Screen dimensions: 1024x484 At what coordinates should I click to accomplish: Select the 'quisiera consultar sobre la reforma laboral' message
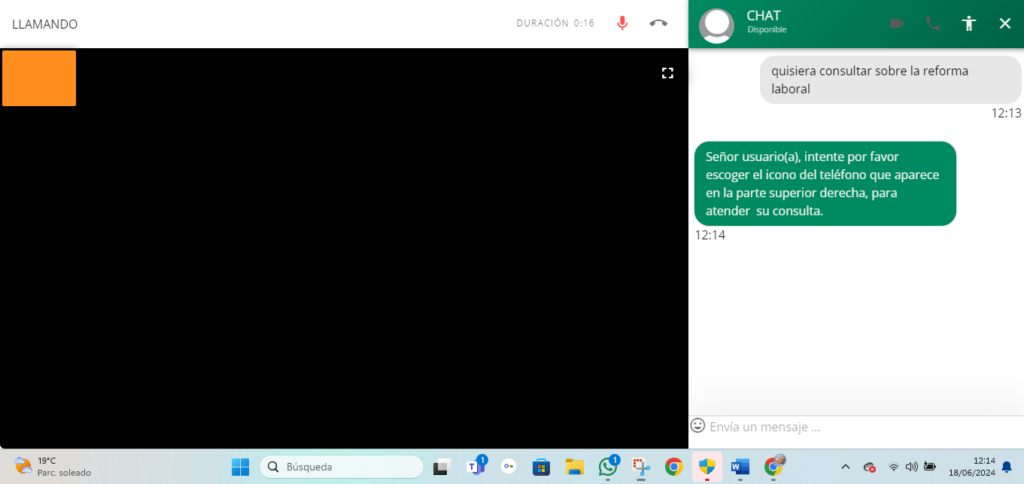tap(890, 80)
